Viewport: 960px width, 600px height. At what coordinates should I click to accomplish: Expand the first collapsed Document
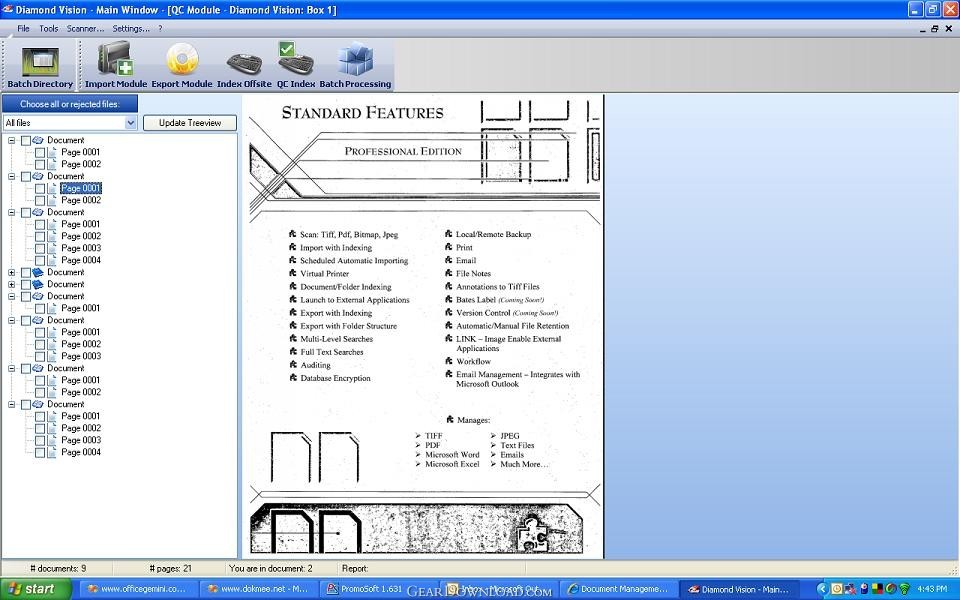coord(12,273)
